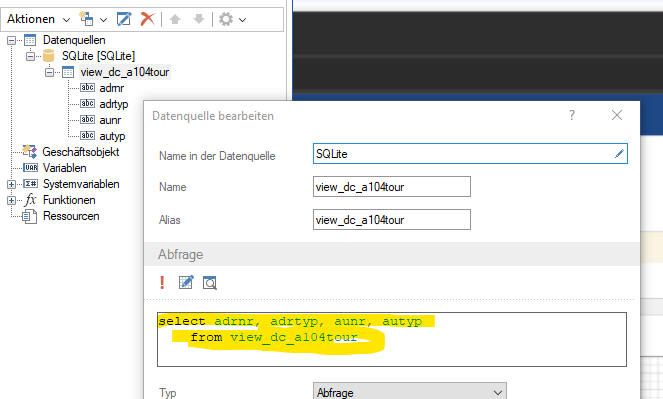Screen dimensions: 663x399
Task: Collapse the view_dc_a104tour node
Action: point(49,72)
